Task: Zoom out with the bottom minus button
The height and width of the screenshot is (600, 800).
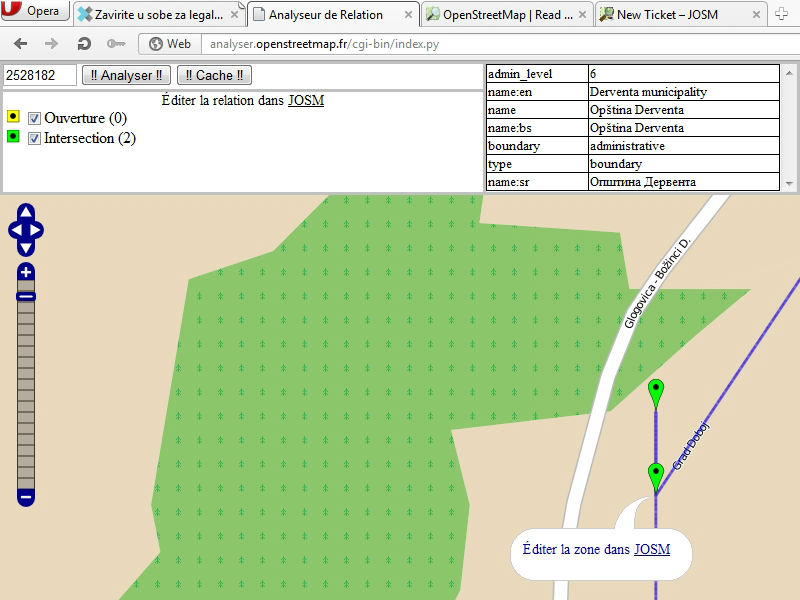Action: 26,496
